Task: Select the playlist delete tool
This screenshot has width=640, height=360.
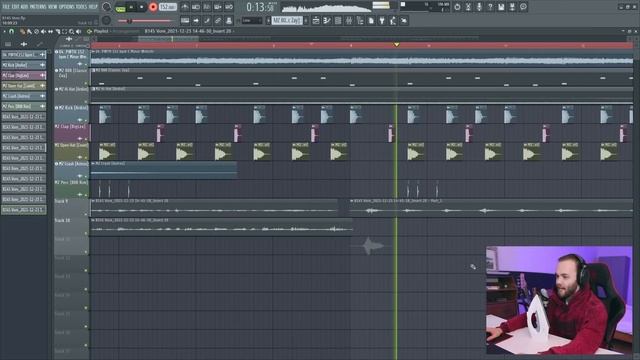Action: [36, 31]
